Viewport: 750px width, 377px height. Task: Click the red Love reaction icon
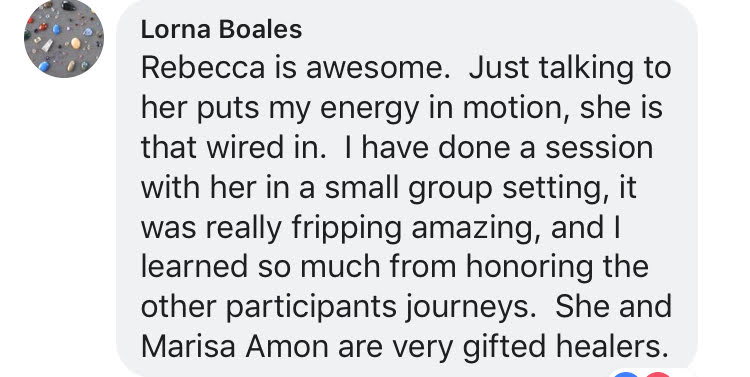658,374
